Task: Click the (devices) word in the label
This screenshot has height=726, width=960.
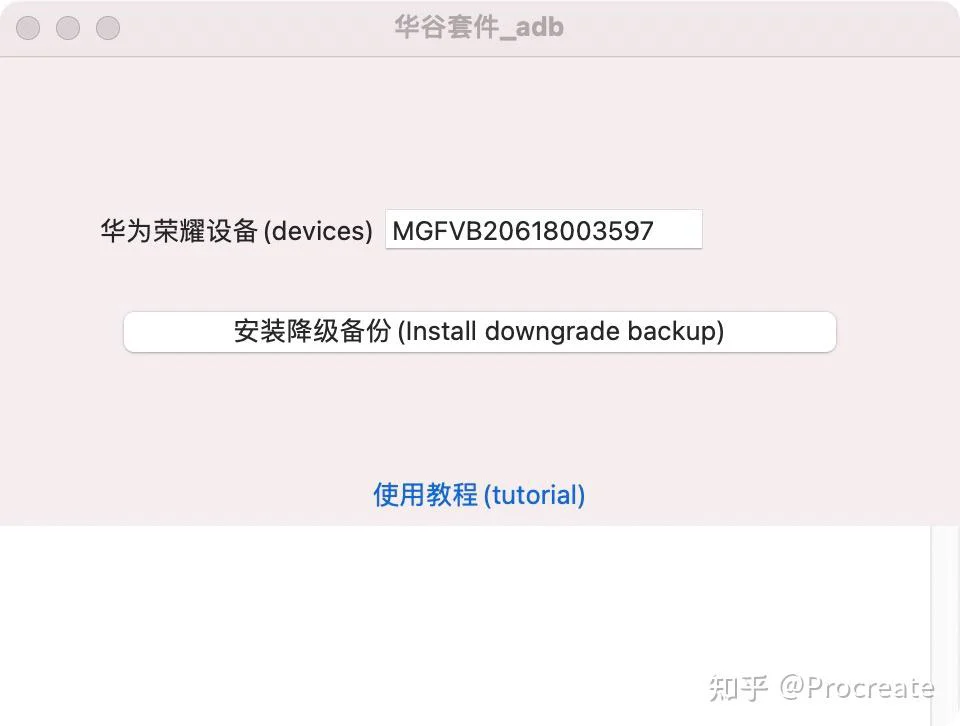Action: click(x=318, y=231)
